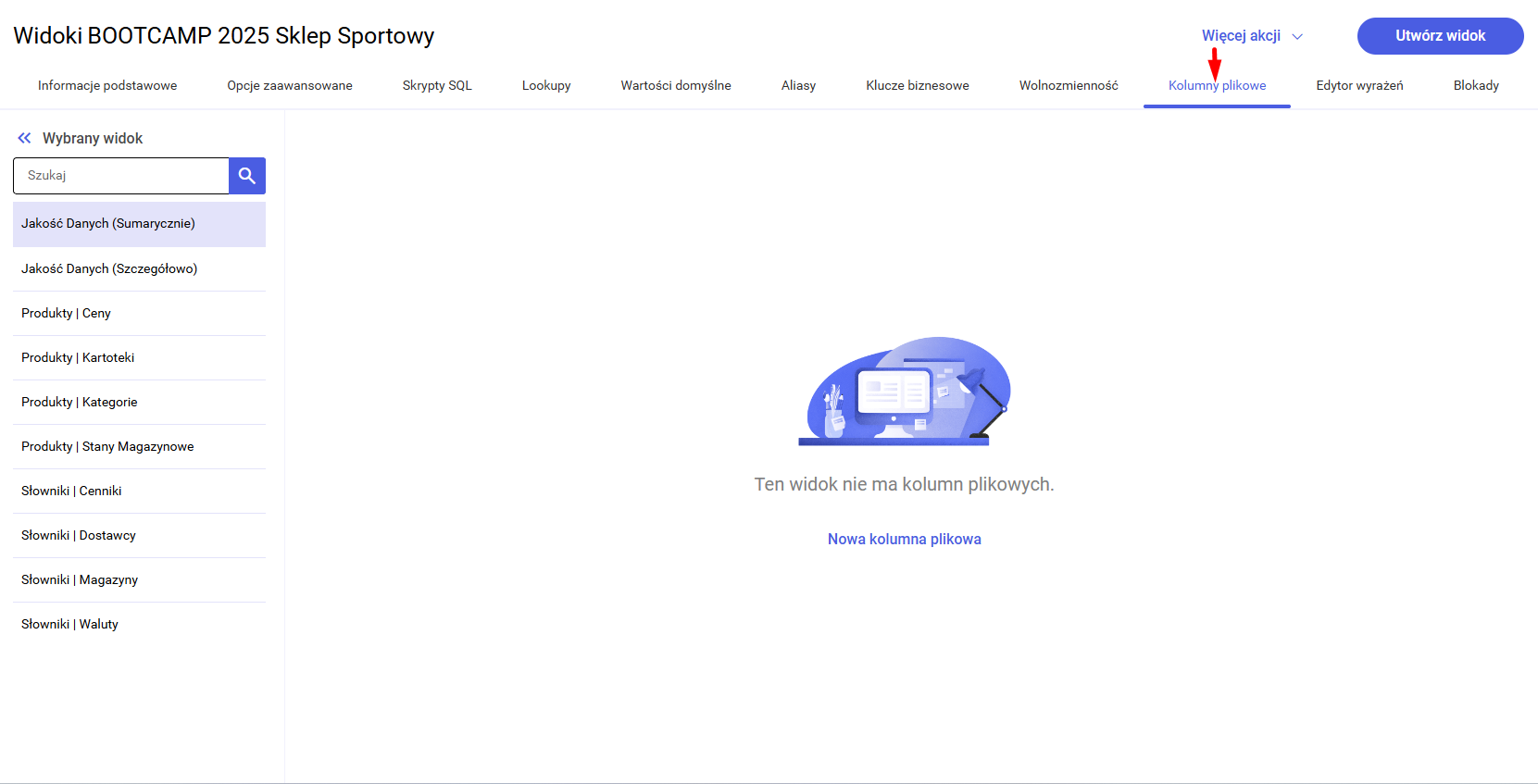Select the Blokady tab
Viewport: 1538px width, 784px height.
pyautogui.click(x=1476, y=85)
